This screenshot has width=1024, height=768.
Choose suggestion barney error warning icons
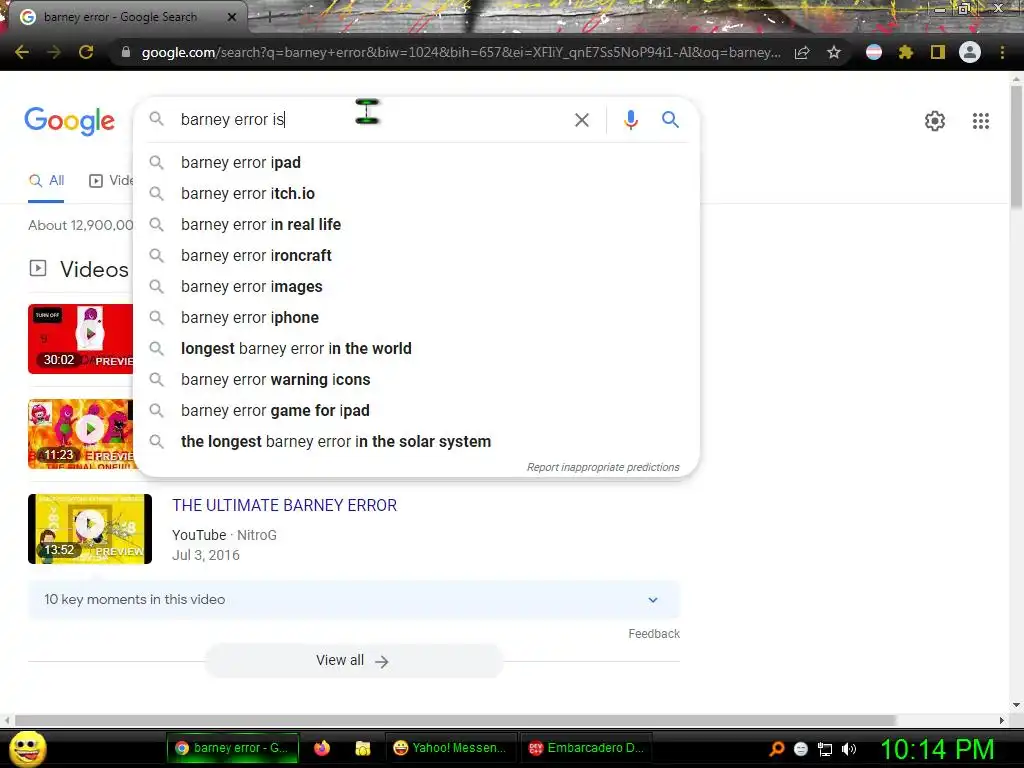(x=416, y=379)
